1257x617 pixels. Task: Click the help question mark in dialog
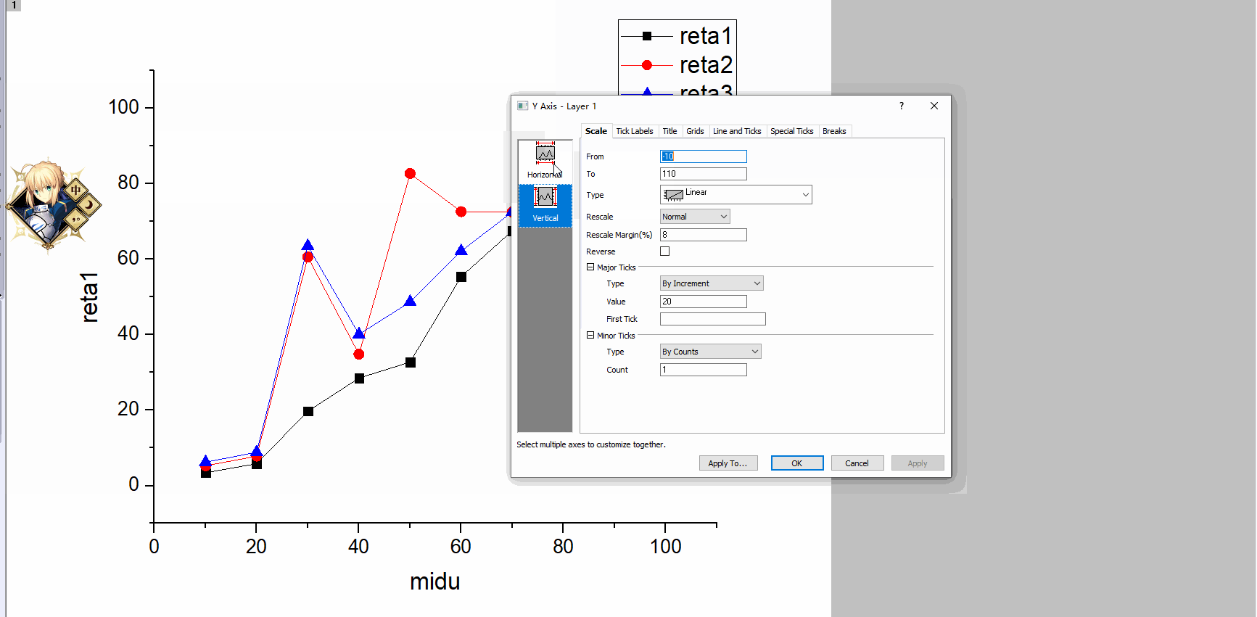pyautogui.click(x=901, y=105)
